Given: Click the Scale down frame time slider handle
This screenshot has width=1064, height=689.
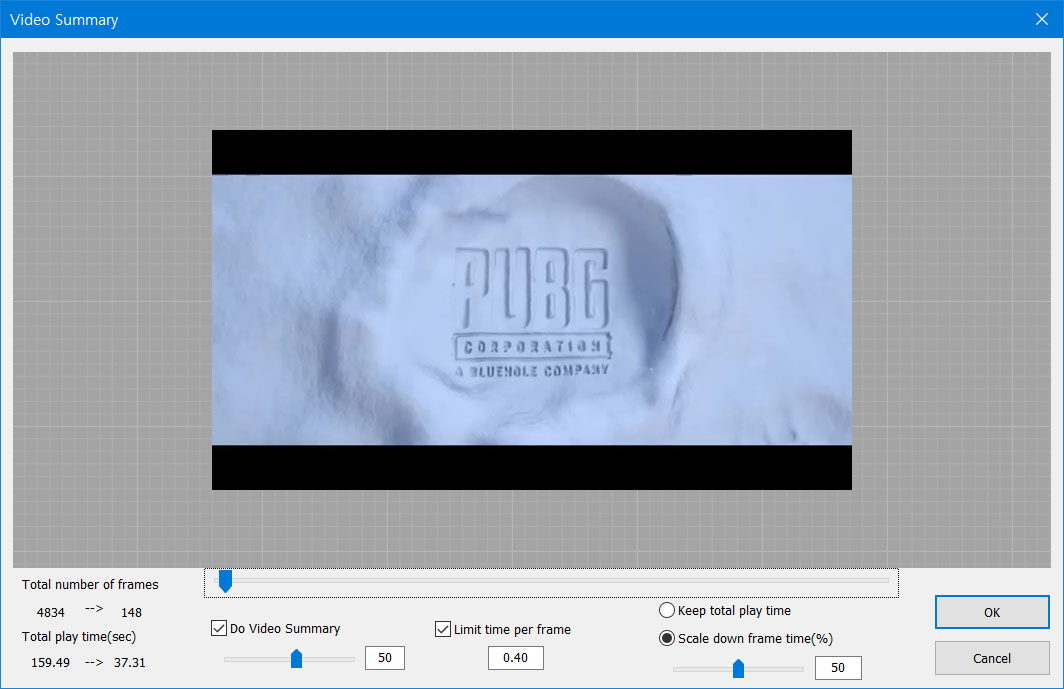Looking at the screenshot, I should coord(738,668).
